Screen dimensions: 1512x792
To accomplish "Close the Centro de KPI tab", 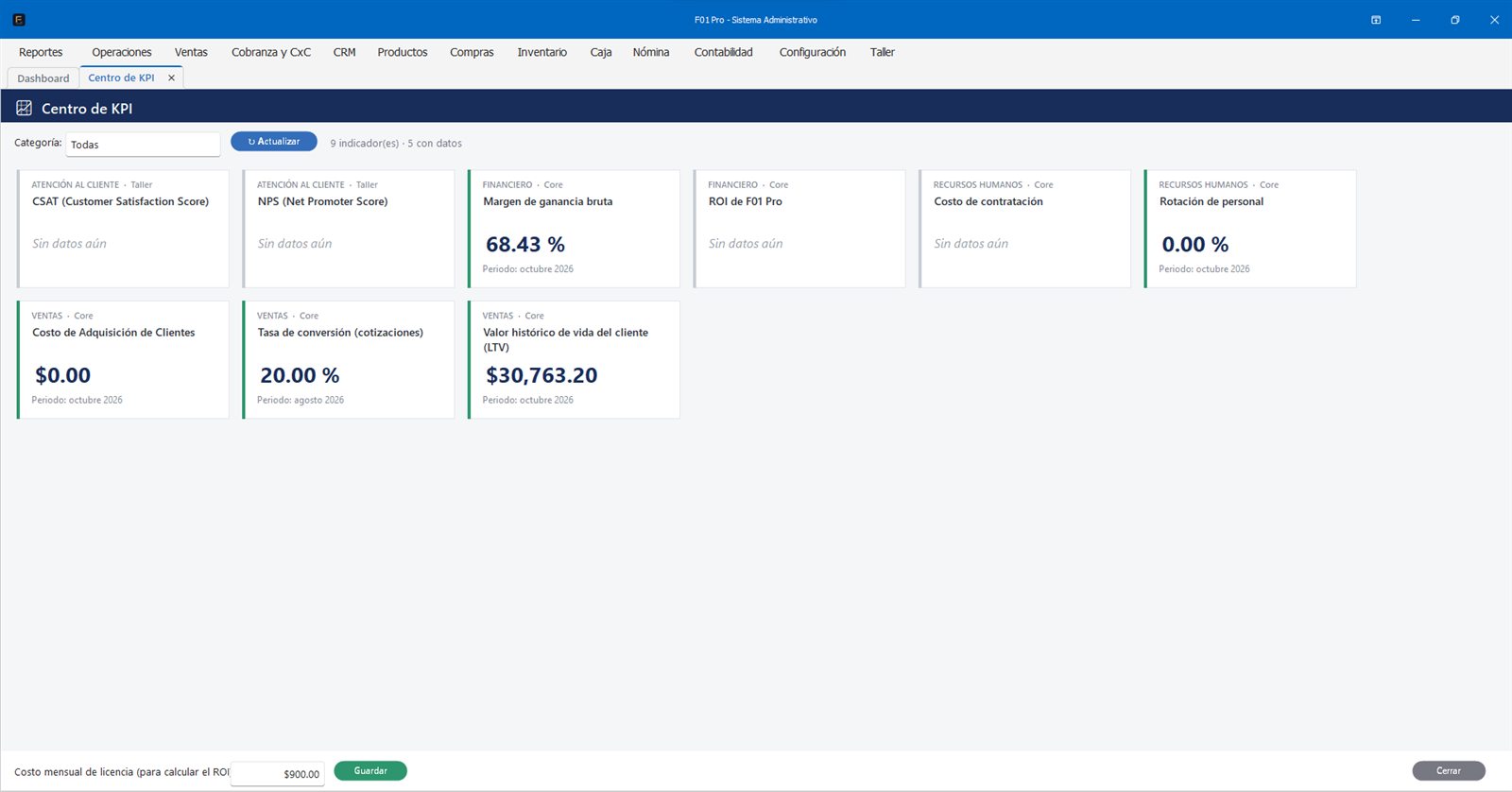I will tap(171, 77).
